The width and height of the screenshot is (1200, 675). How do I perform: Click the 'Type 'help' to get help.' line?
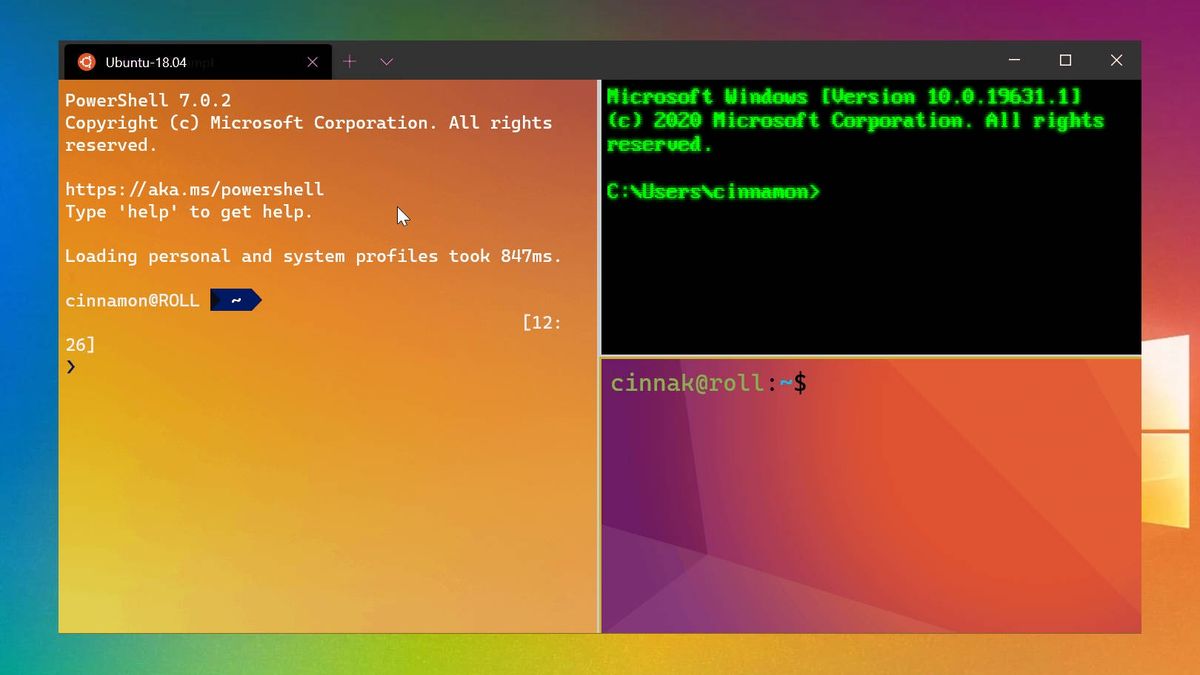(x=189, y=212)
